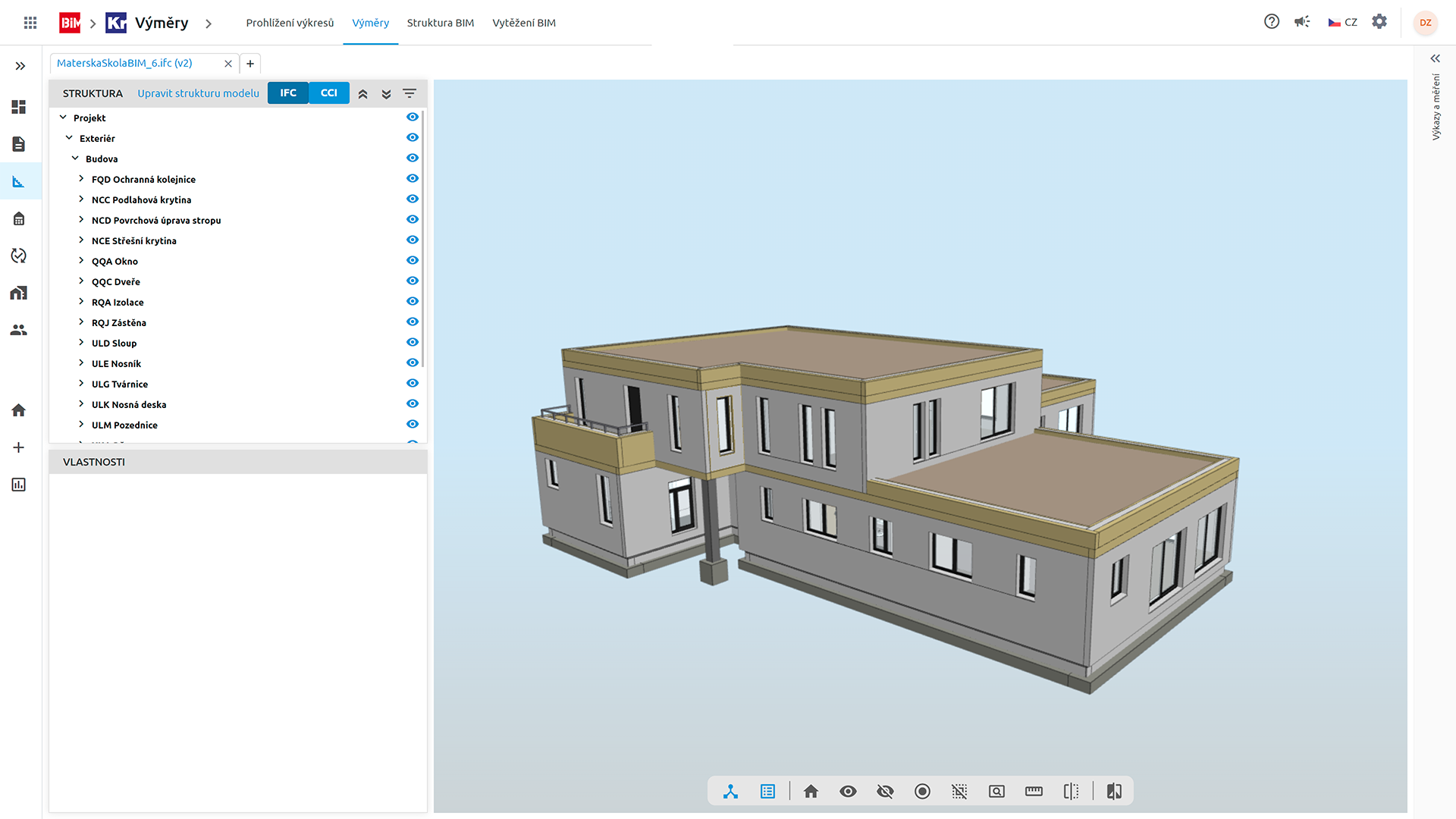Switch to Struktura BIM tab
Viewport: 1456px width, 819px height.
click(440, 23)
